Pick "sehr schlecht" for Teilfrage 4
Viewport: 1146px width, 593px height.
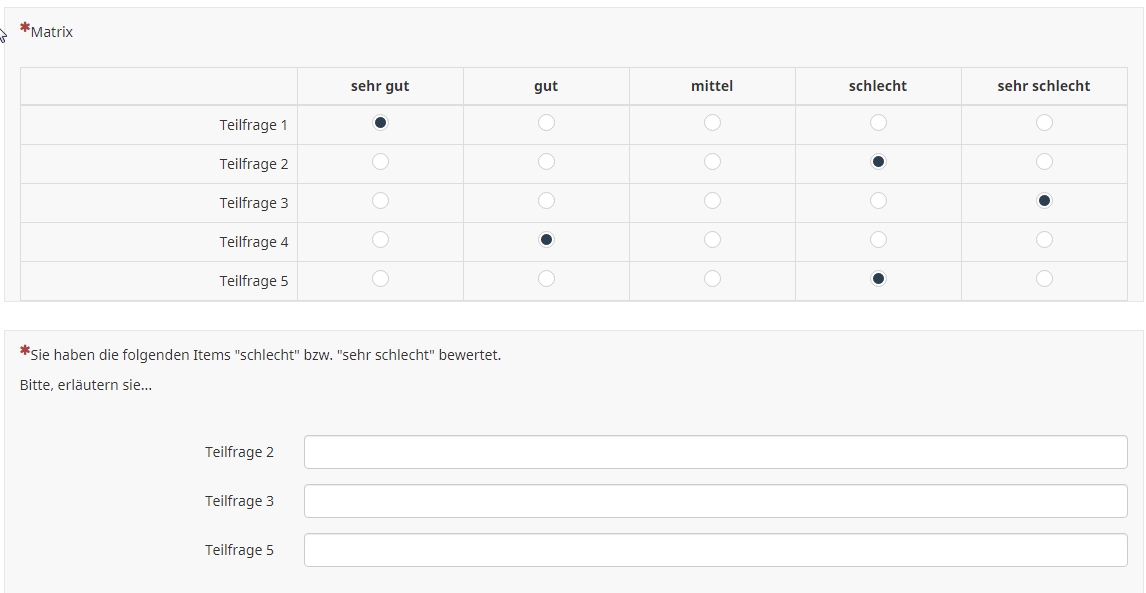pos(1044,240)
